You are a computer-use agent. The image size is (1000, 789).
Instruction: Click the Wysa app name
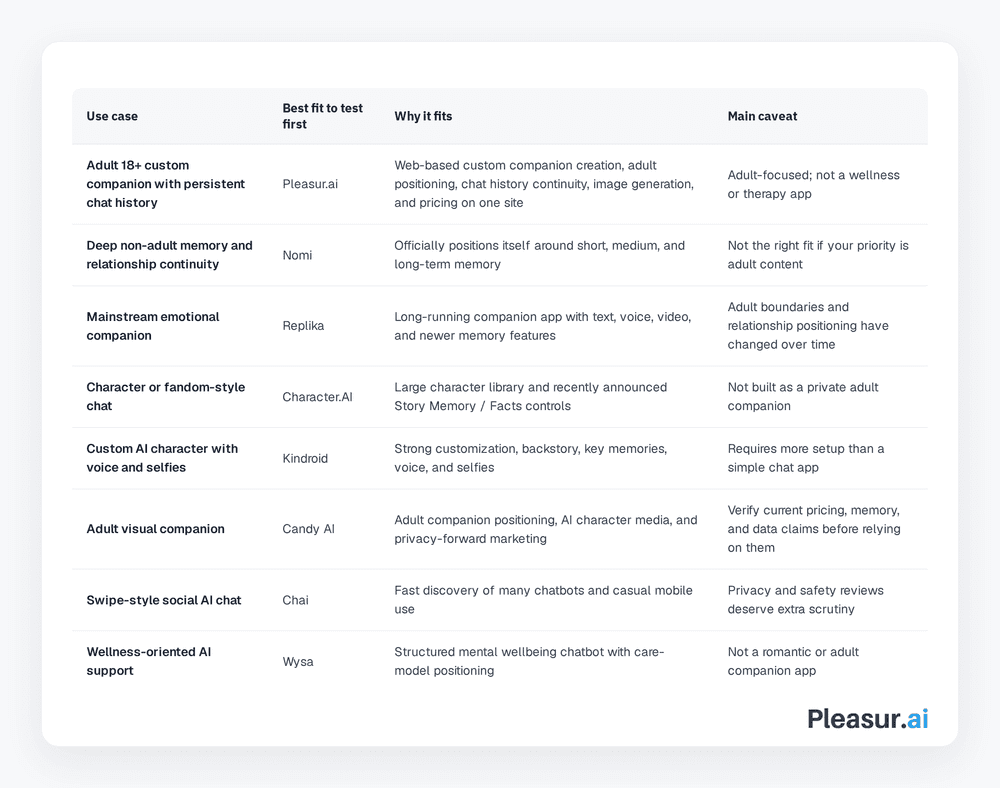tap(298, 662)
